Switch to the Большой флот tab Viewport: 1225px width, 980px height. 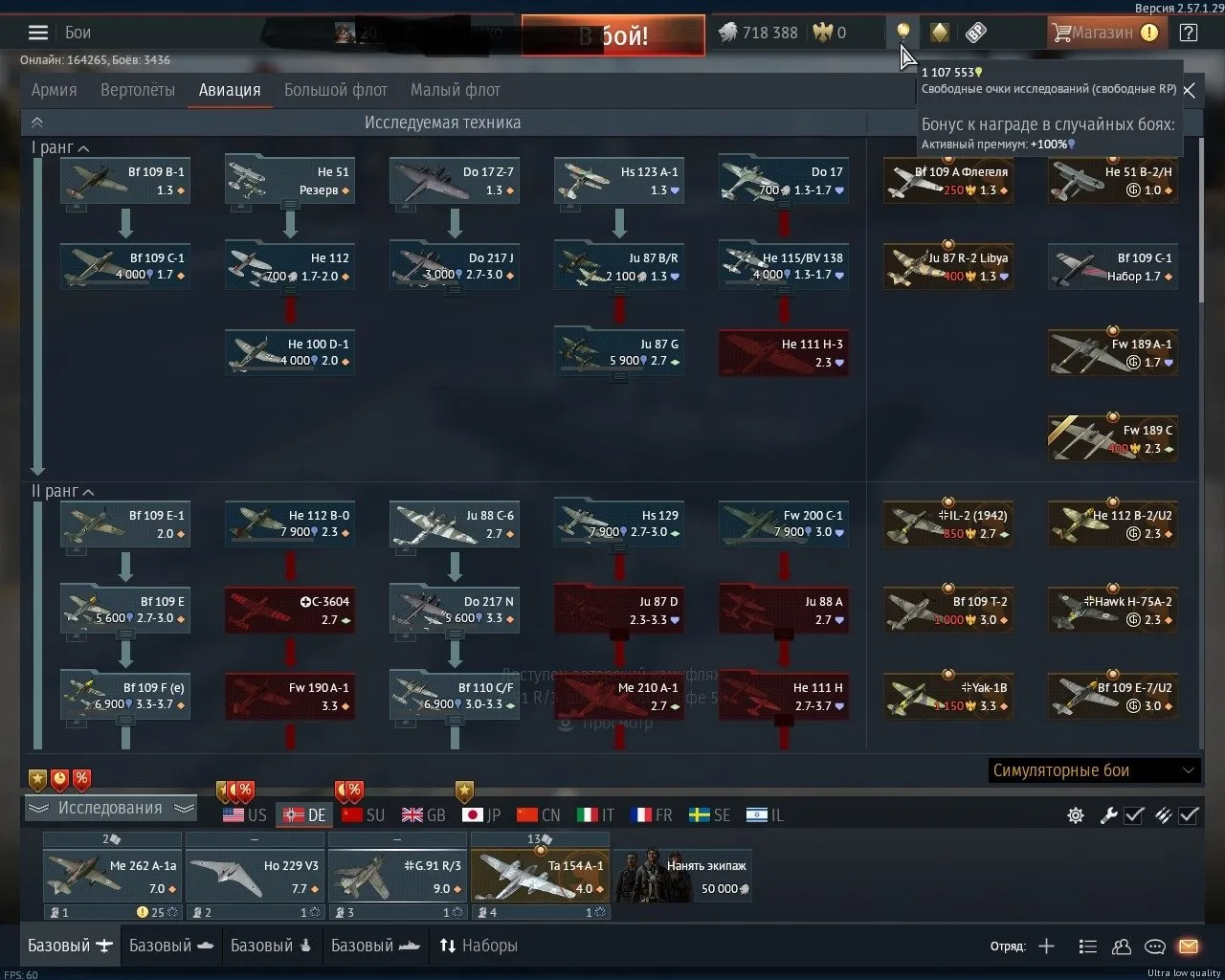pyautogui.click(x=336, y=90)
